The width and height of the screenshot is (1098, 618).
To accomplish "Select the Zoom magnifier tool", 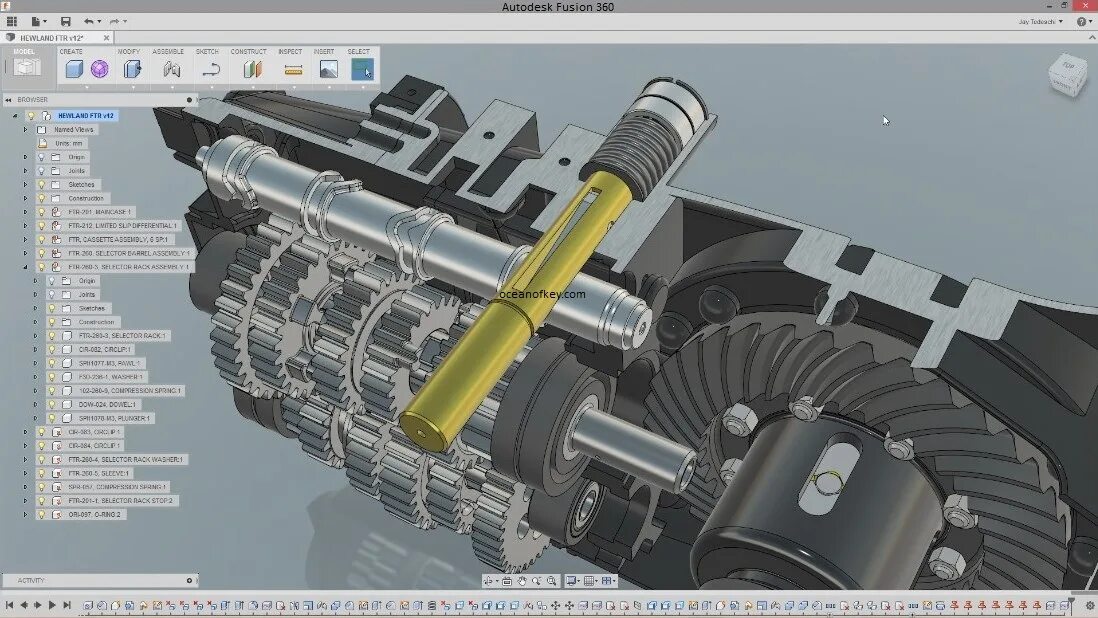I will click(536, 581).
